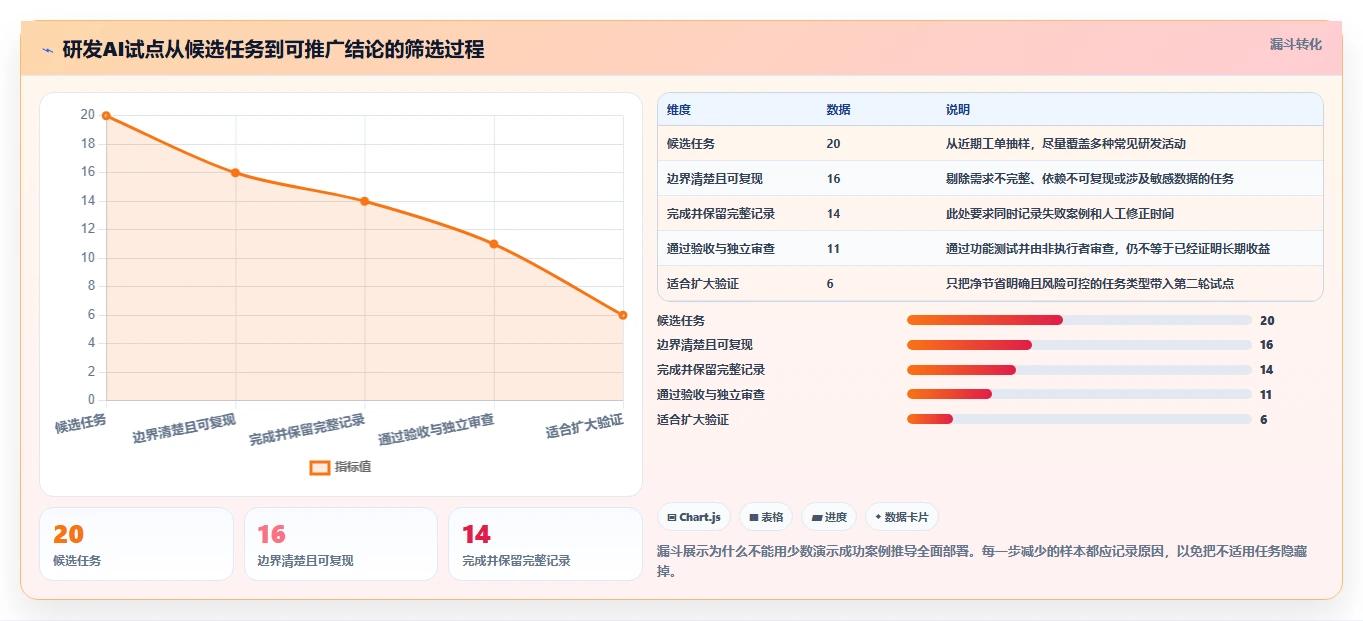The width and height of the screenshot is (1363, 621).
Task: Open the 14 完成并保留完整记录 stat card
Action: click(x=545, y=544)
